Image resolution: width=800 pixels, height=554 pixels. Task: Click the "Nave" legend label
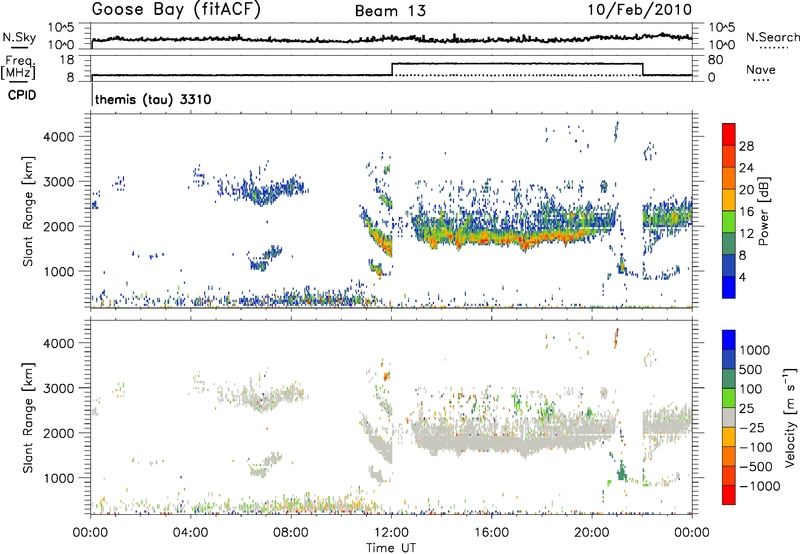(760, 69)
